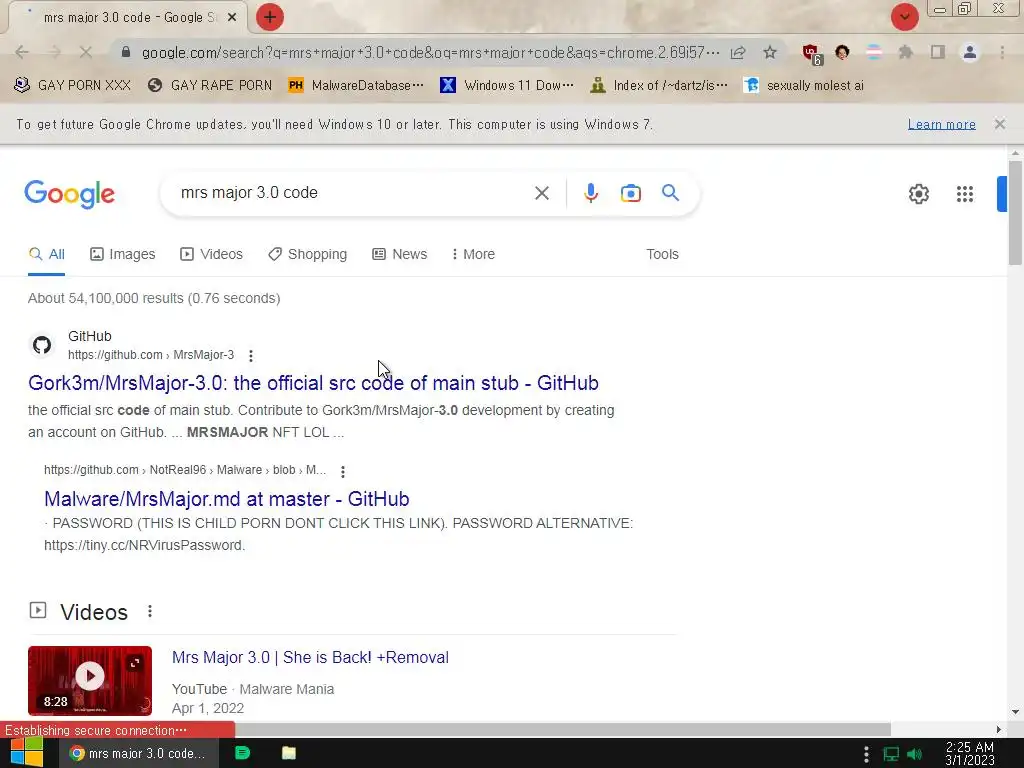This screenshot has width=1024, height=768.
Task: Switch to the News results tab
Action: [400, 254]
